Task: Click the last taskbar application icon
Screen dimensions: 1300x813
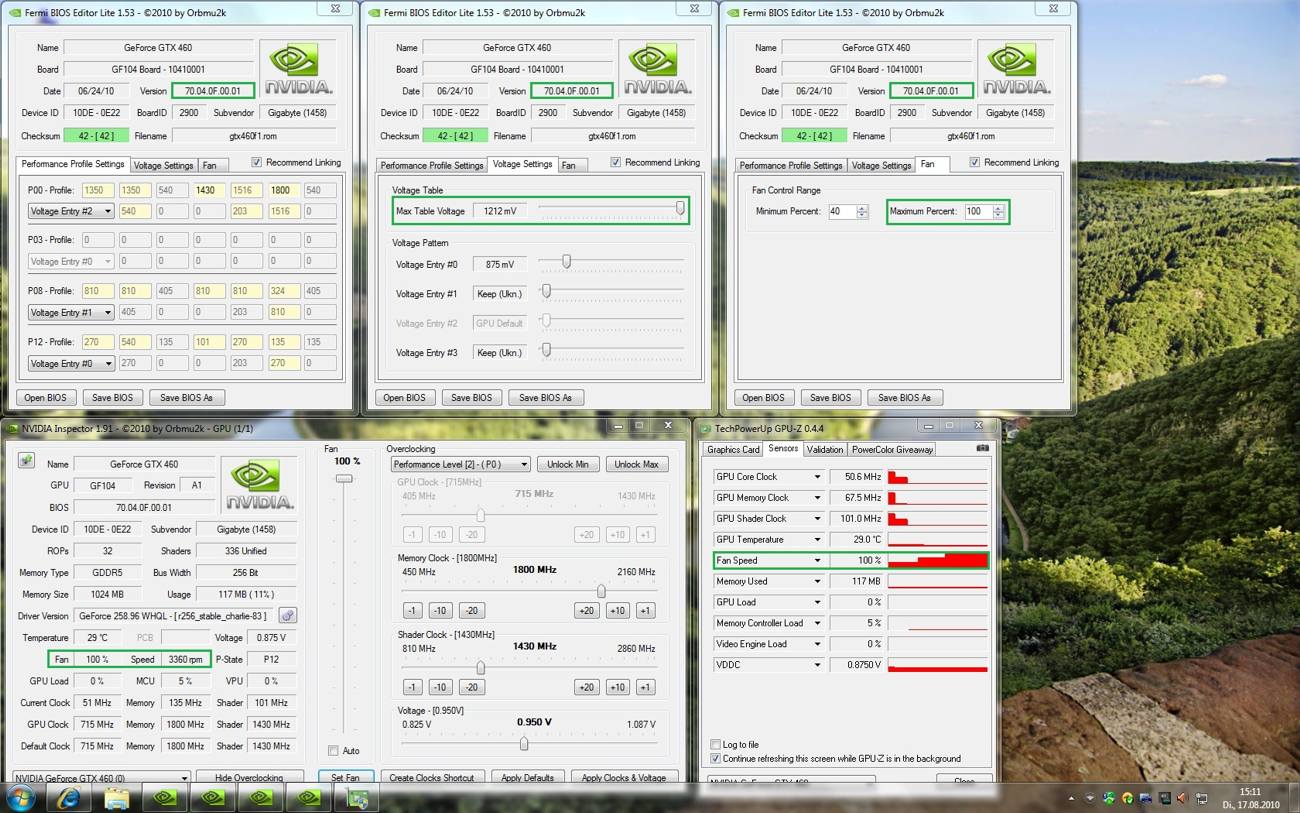Action: tap(357, 797)
